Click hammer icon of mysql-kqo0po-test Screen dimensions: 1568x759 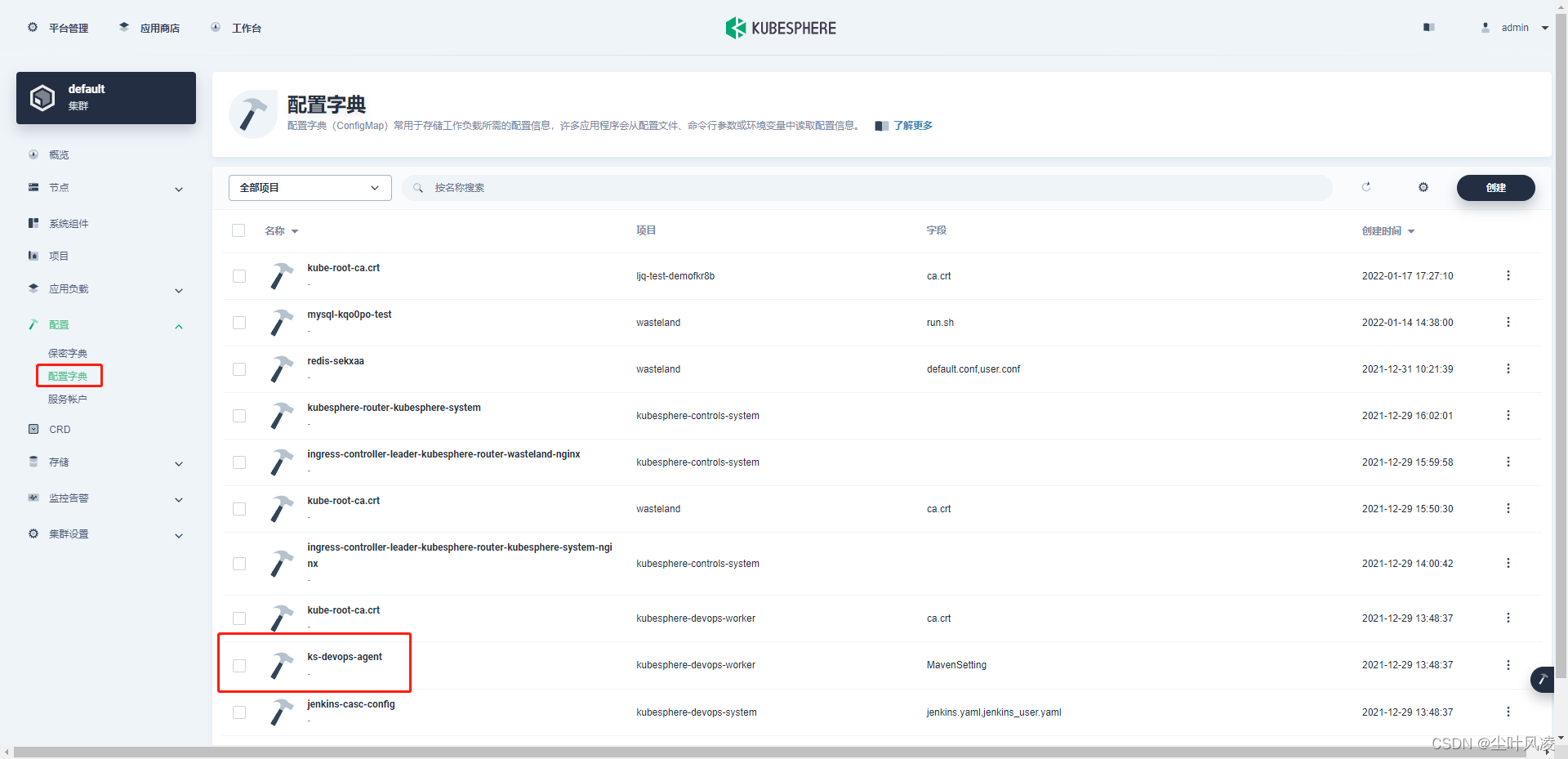pos(282,323)
